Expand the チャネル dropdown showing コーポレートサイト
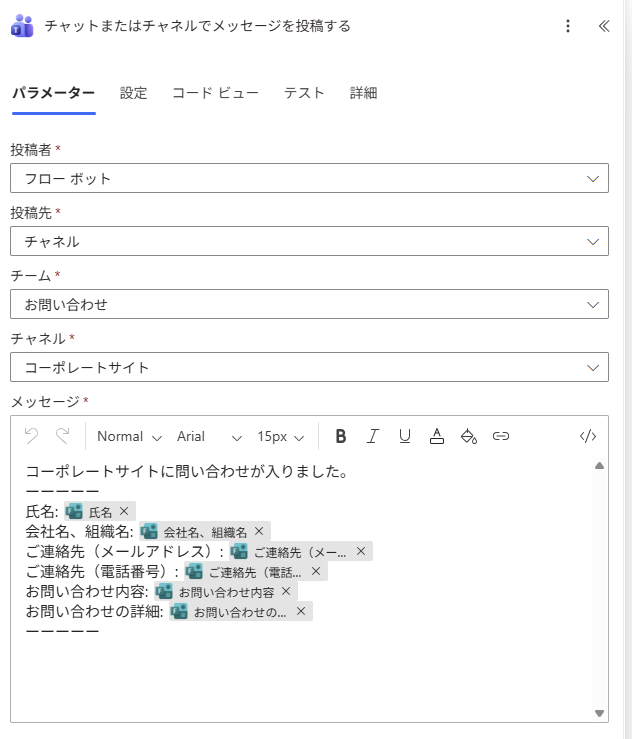 [x=309, y=367]
